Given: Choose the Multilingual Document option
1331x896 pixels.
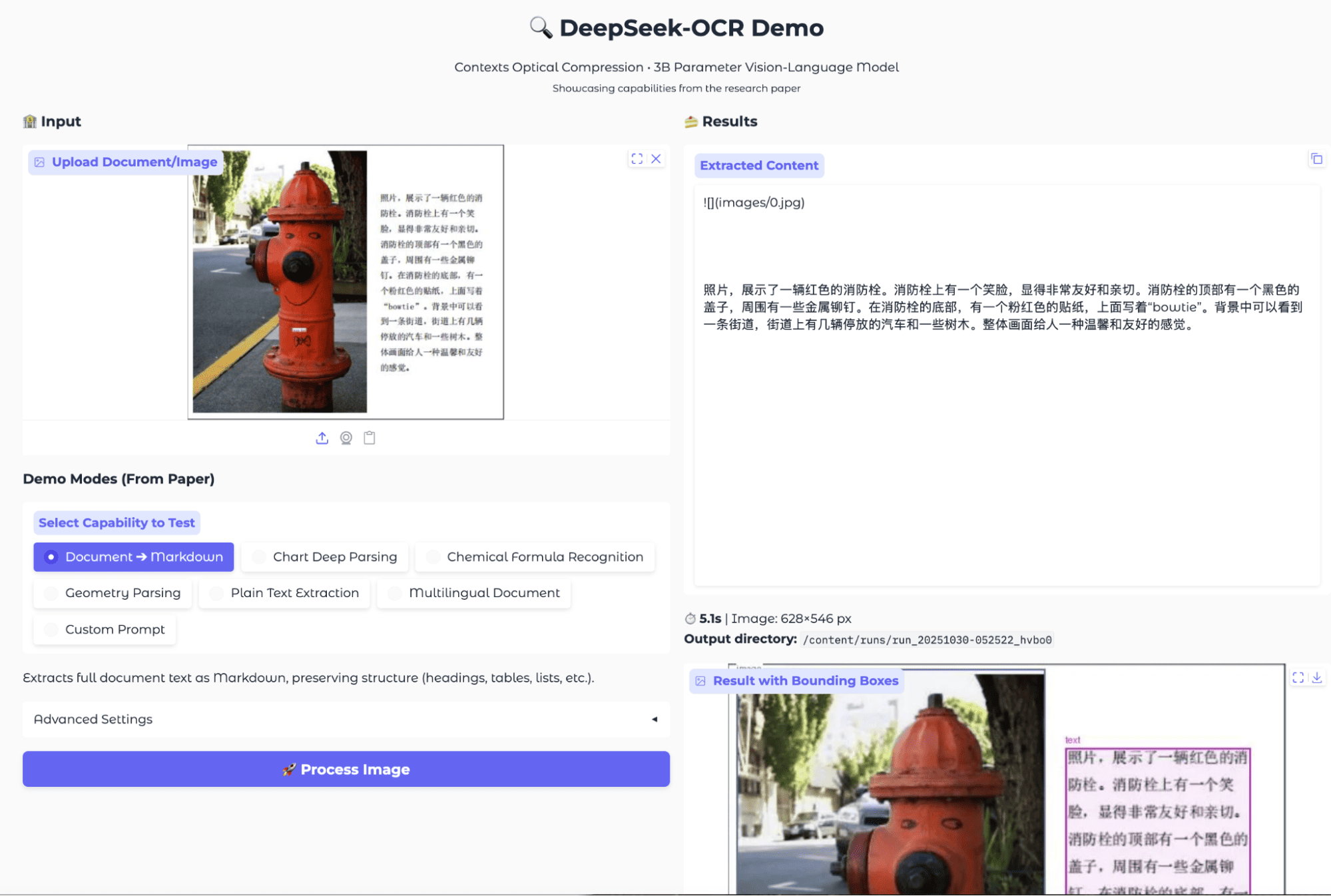Looking at the screenshot, I should 473,592.
